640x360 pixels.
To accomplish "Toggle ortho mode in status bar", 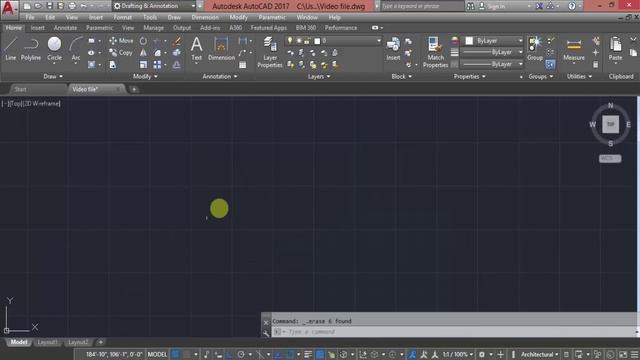I will [230, 354].
